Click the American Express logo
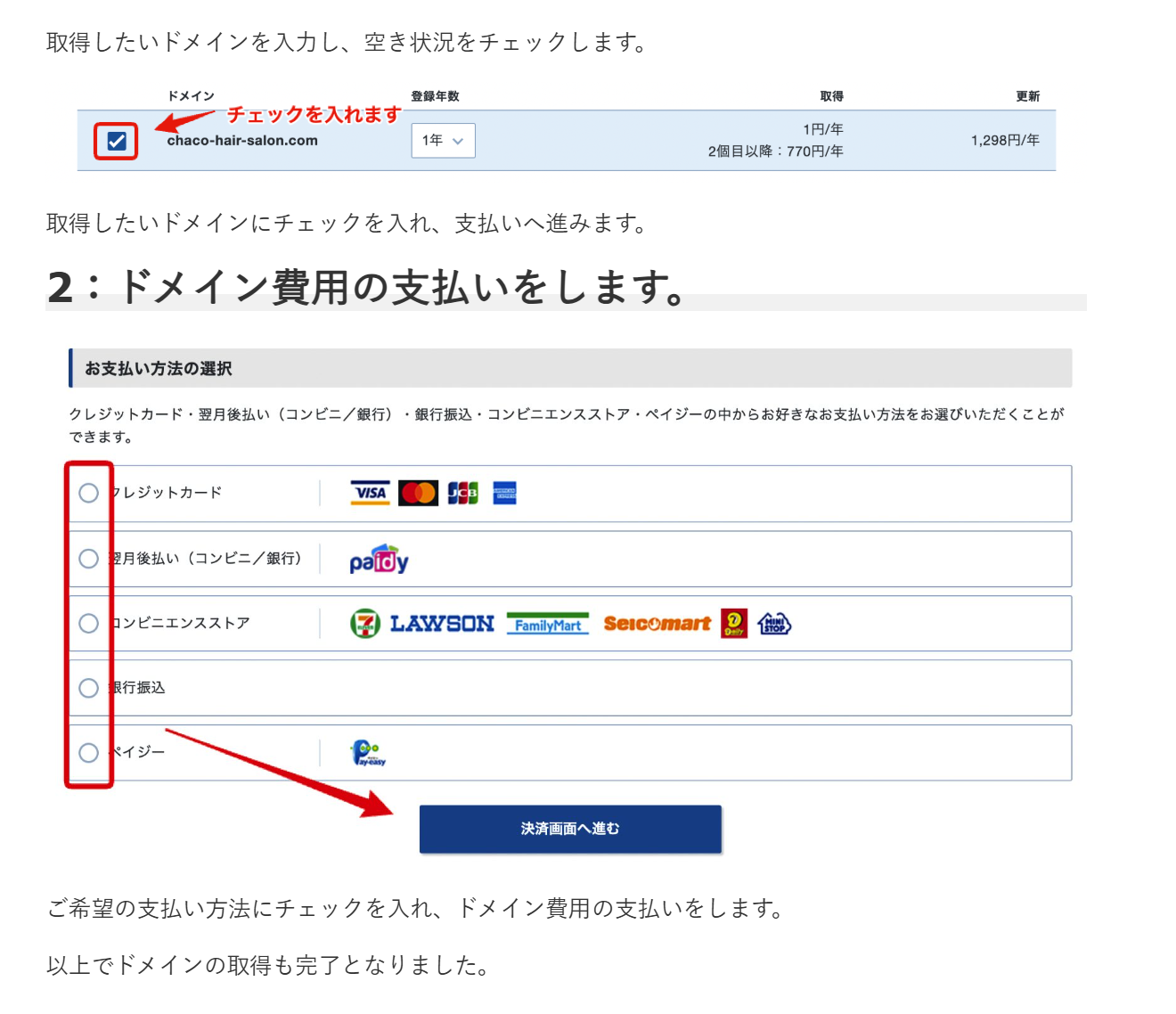This screenshot has height=1014, width=1176. click(505, 493)
